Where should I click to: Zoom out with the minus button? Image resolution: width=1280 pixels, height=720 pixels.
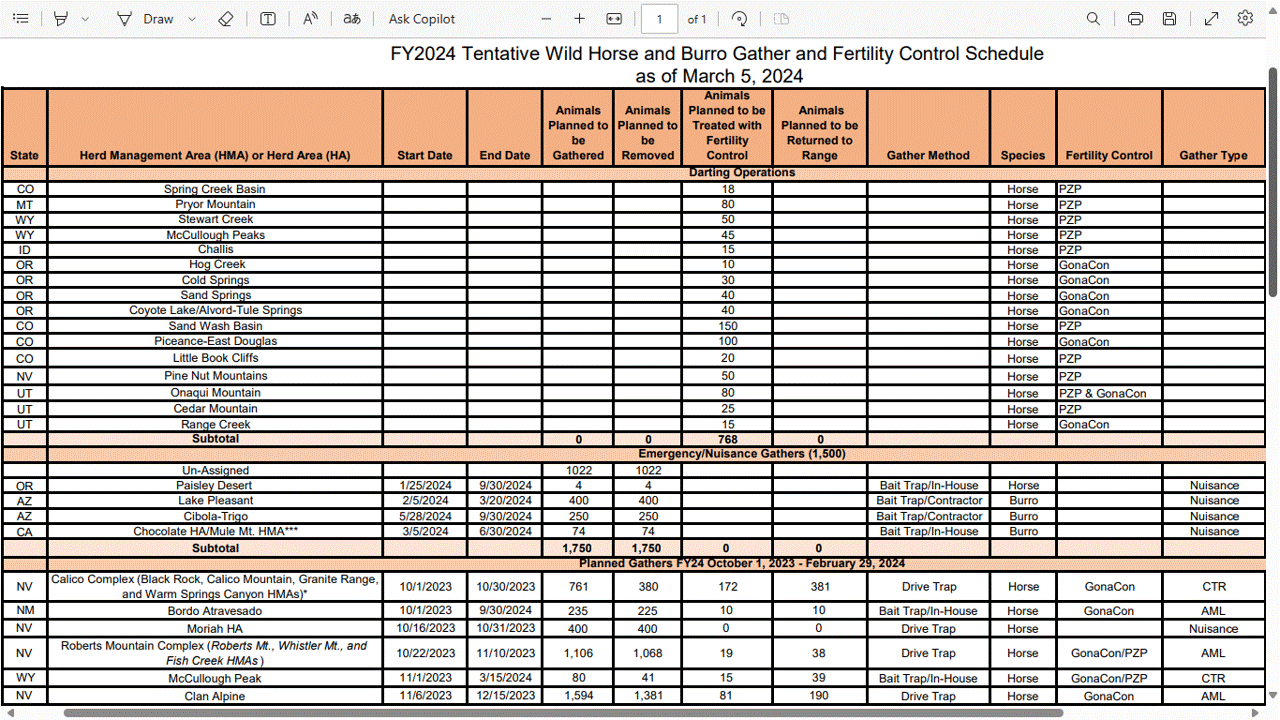(546, 19)
